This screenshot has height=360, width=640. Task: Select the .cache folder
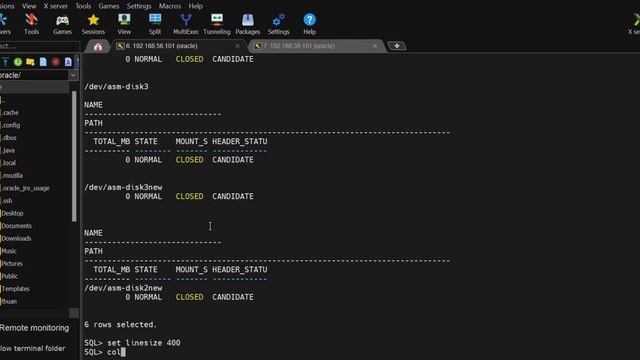coord(10,113)
